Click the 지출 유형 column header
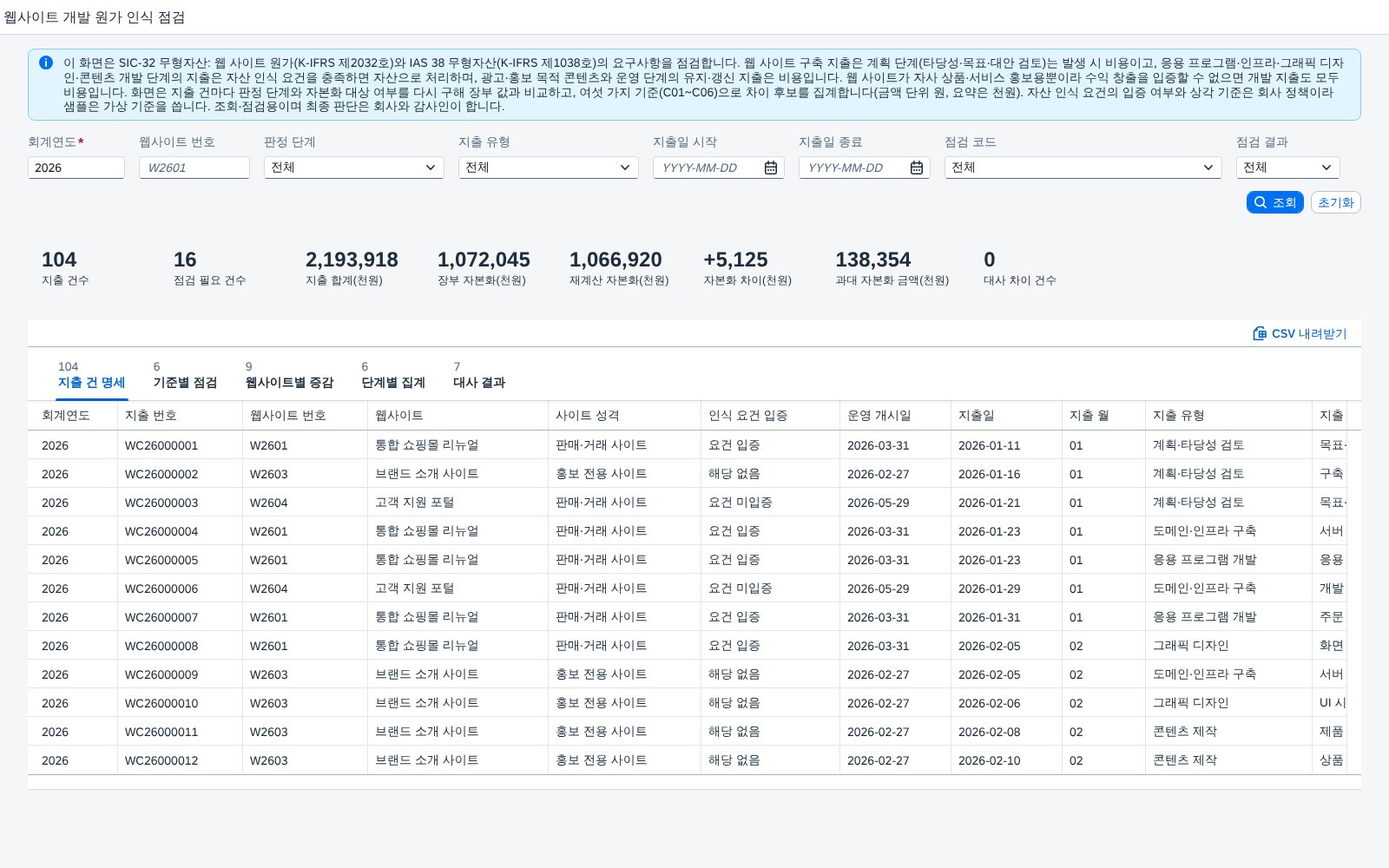The height and width of the screenshot is (868, 1389). pyautogui.click(x=1228, y=416)
